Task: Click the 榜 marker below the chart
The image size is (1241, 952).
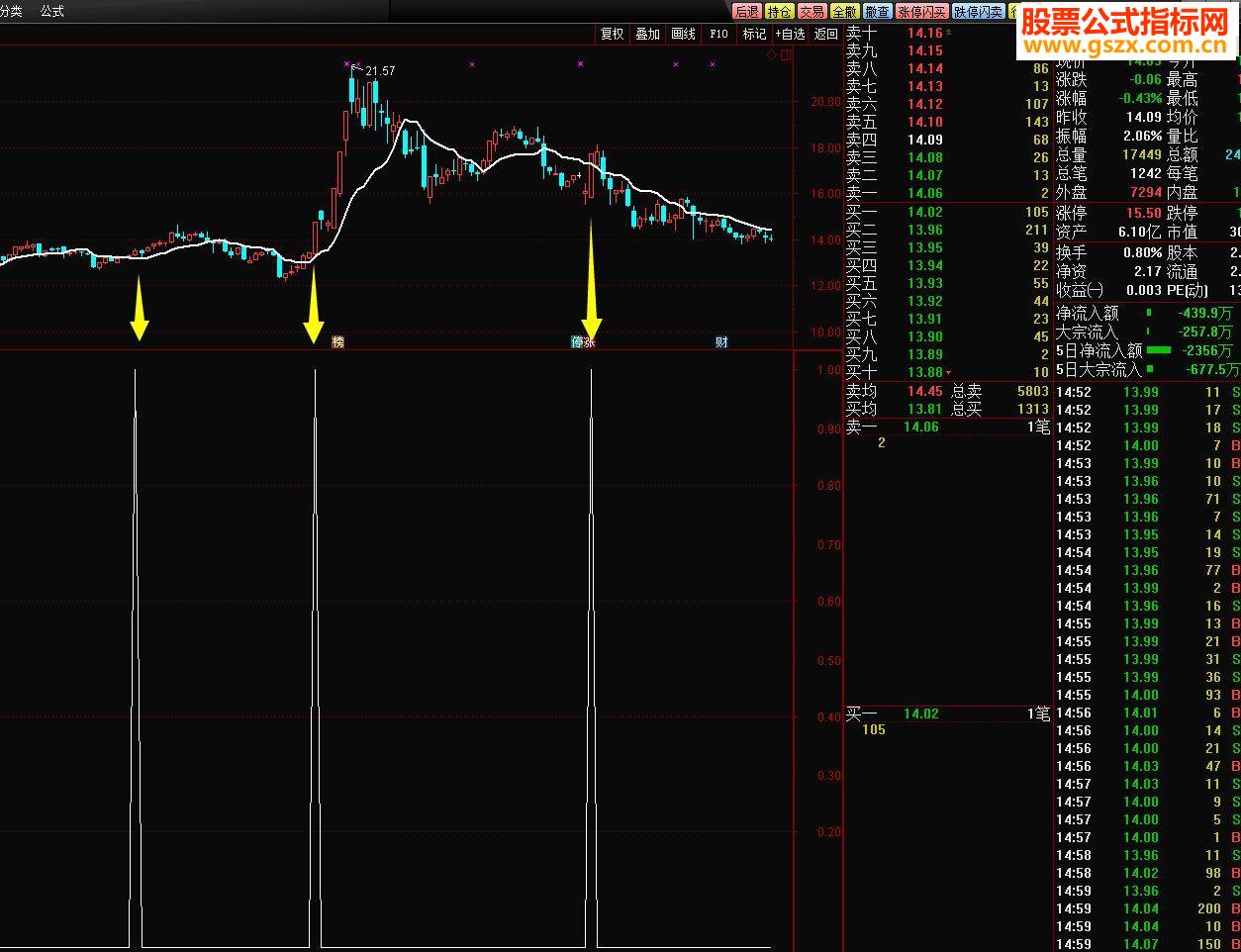Action: (339, 342)
